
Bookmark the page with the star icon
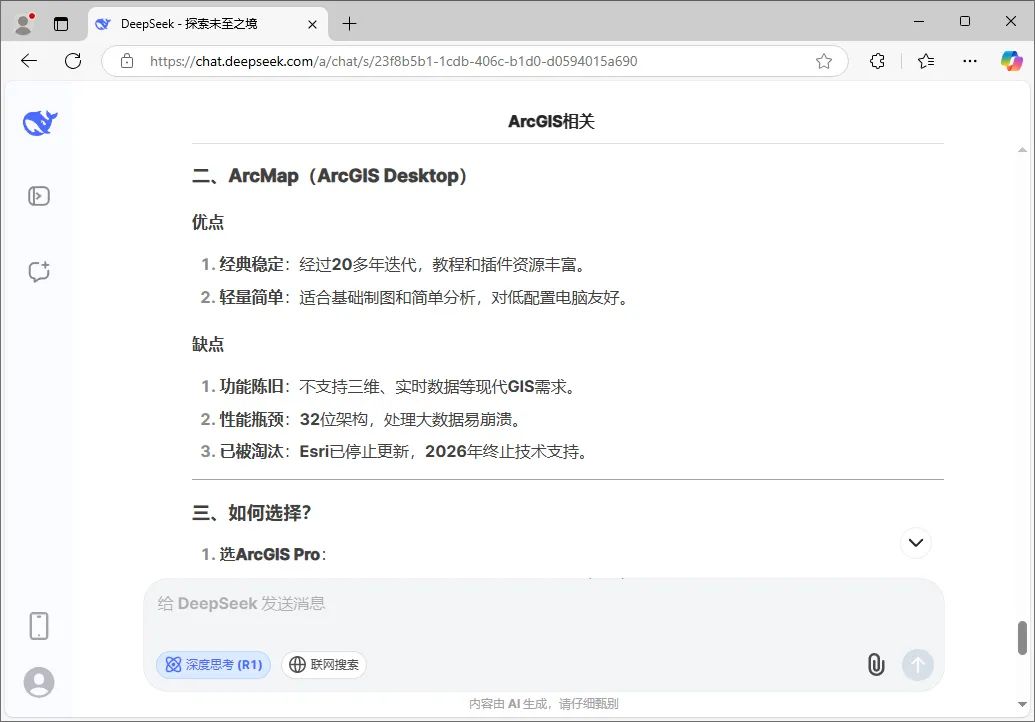pos(824,61)
